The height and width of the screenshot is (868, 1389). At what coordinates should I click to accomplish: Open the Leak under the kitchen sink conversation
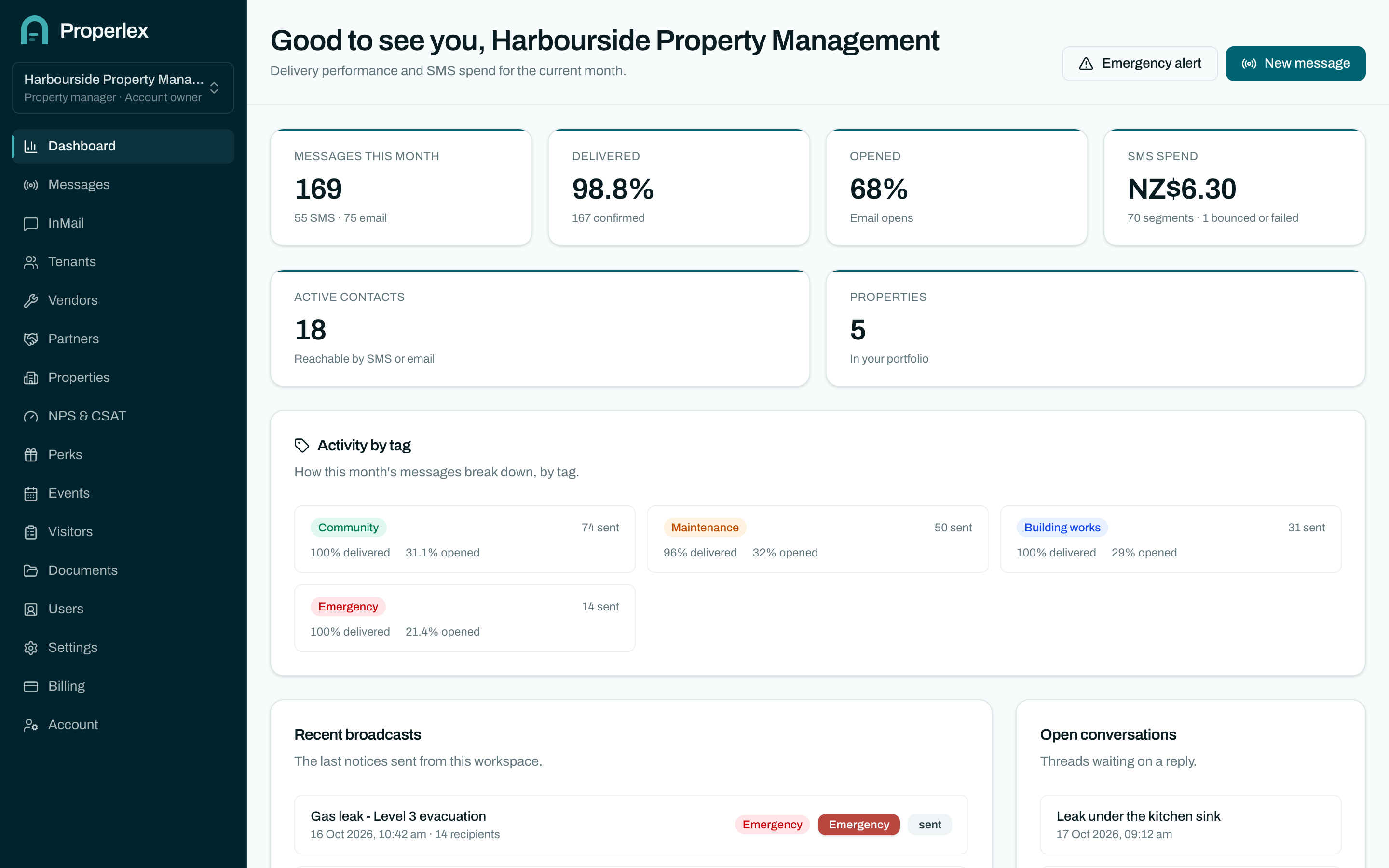[x=1190, y=825]
